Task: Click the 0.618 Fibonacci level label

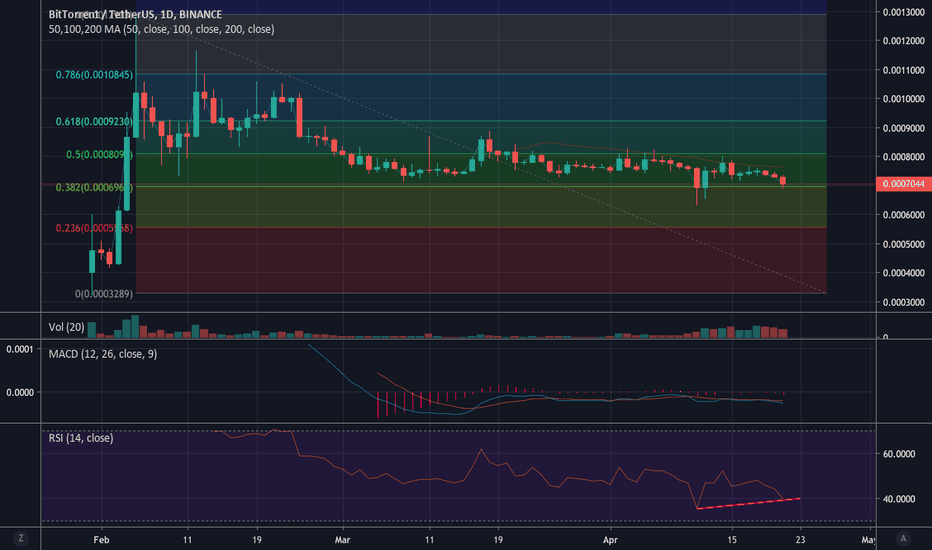Action: (94, 121)
